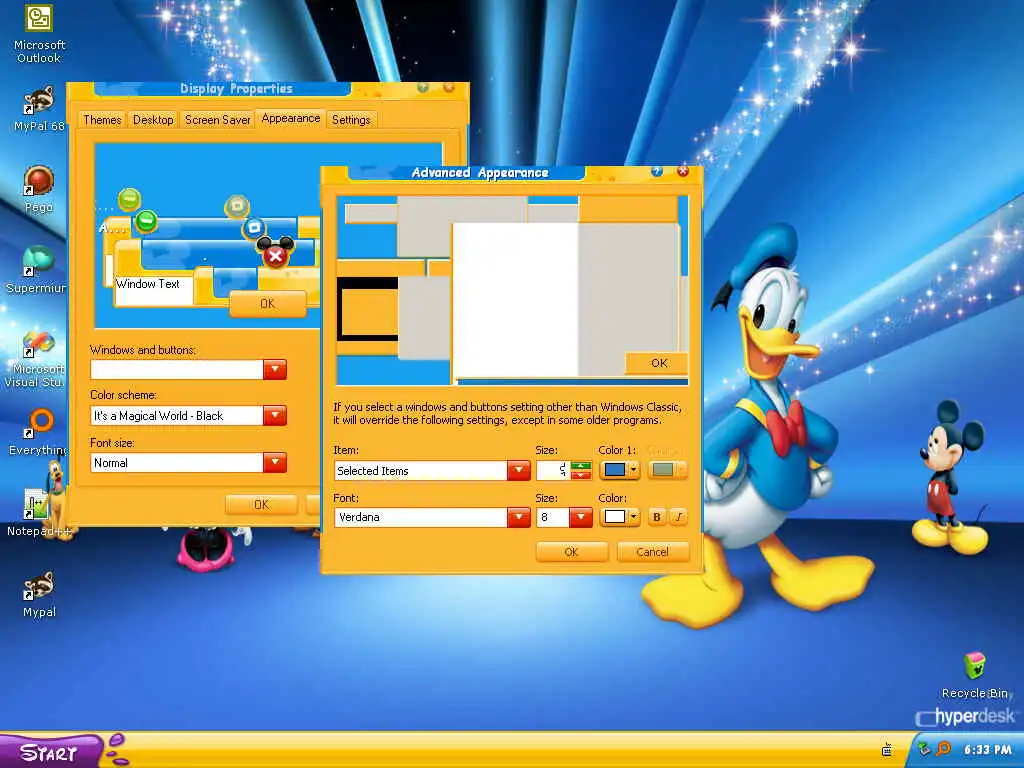The height and width of the screenshot is (768, 1024).
Task: Click OK button in Display Properties preview
Action: coord(267,304)
